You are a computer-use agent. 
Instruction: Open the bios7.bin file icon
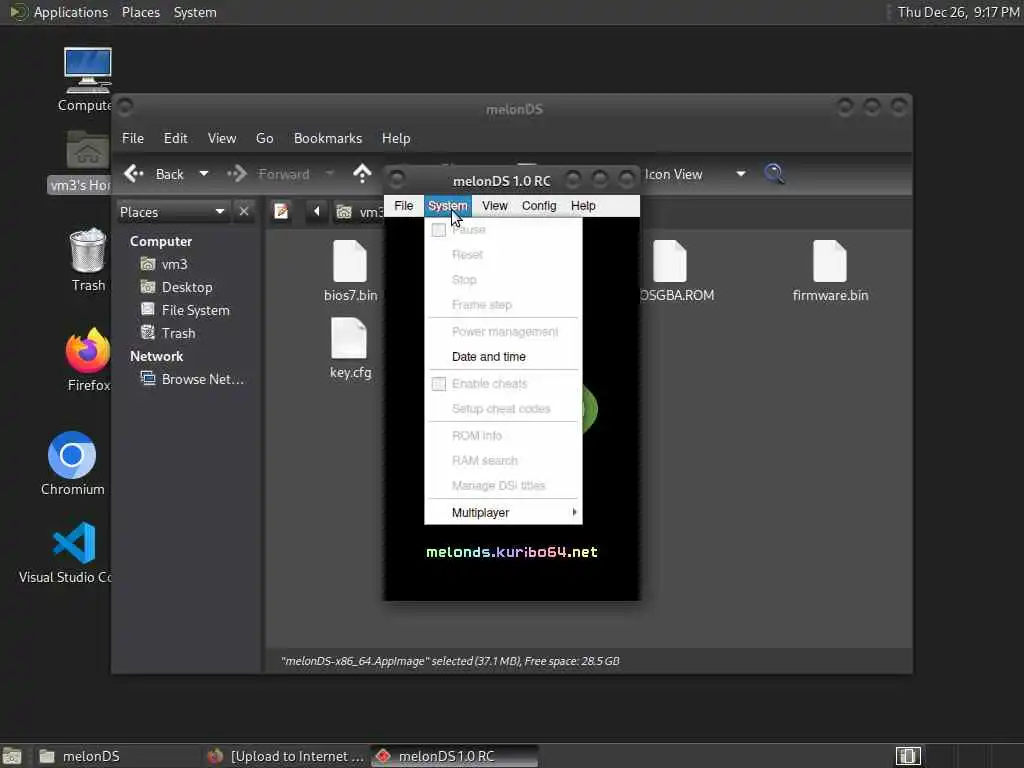coord(350,261)
